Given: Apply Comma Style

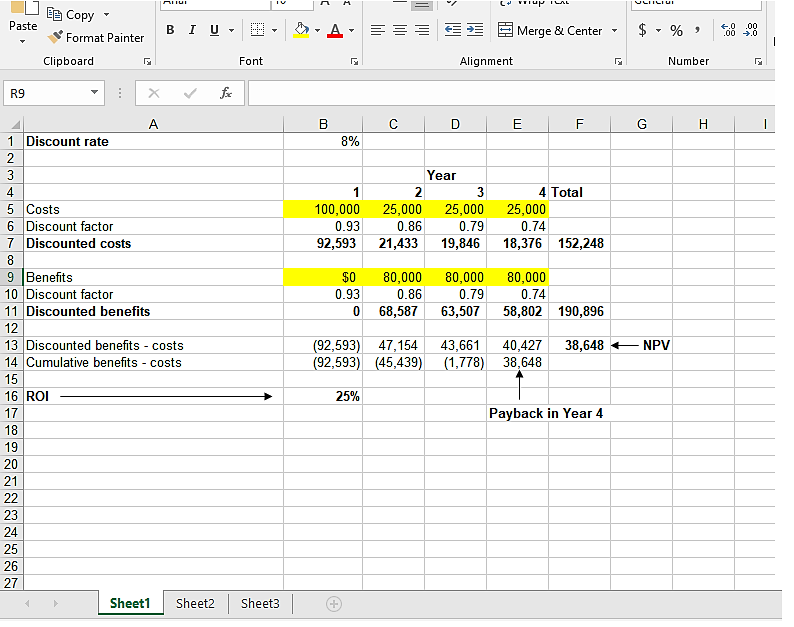Looking at the screenshot, I should (x=698, y=30).
